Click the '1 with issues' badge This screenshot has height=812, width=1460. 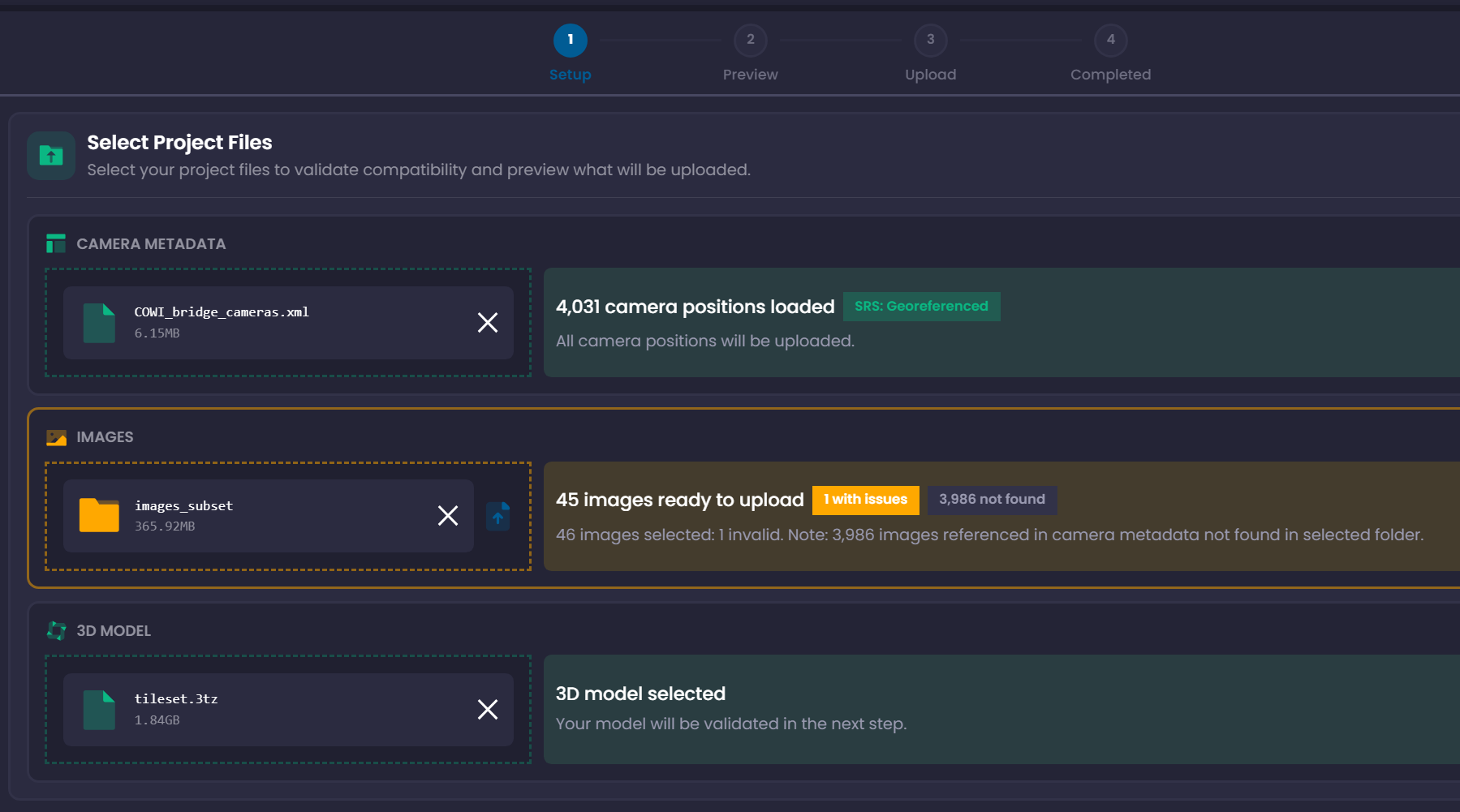tap(865, 500)
